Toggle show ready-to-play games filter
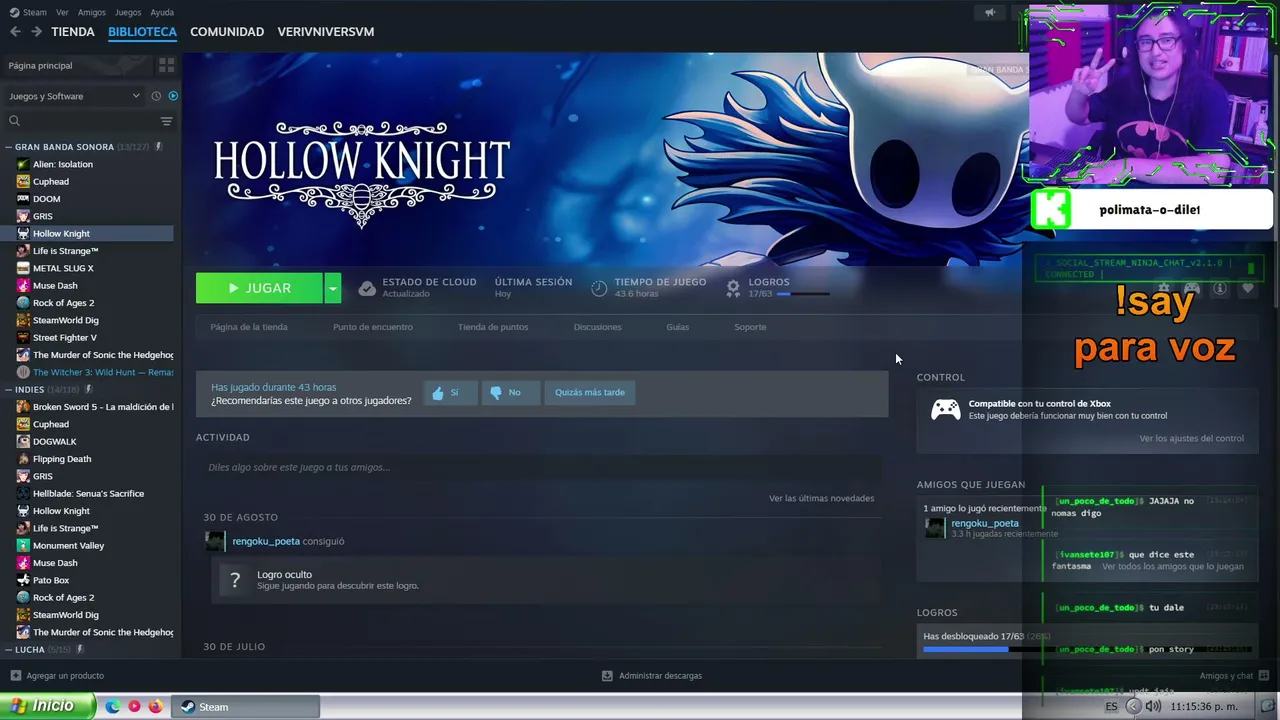The width and height of the screenshot is (1280, 720). click(x=173, y=96)
